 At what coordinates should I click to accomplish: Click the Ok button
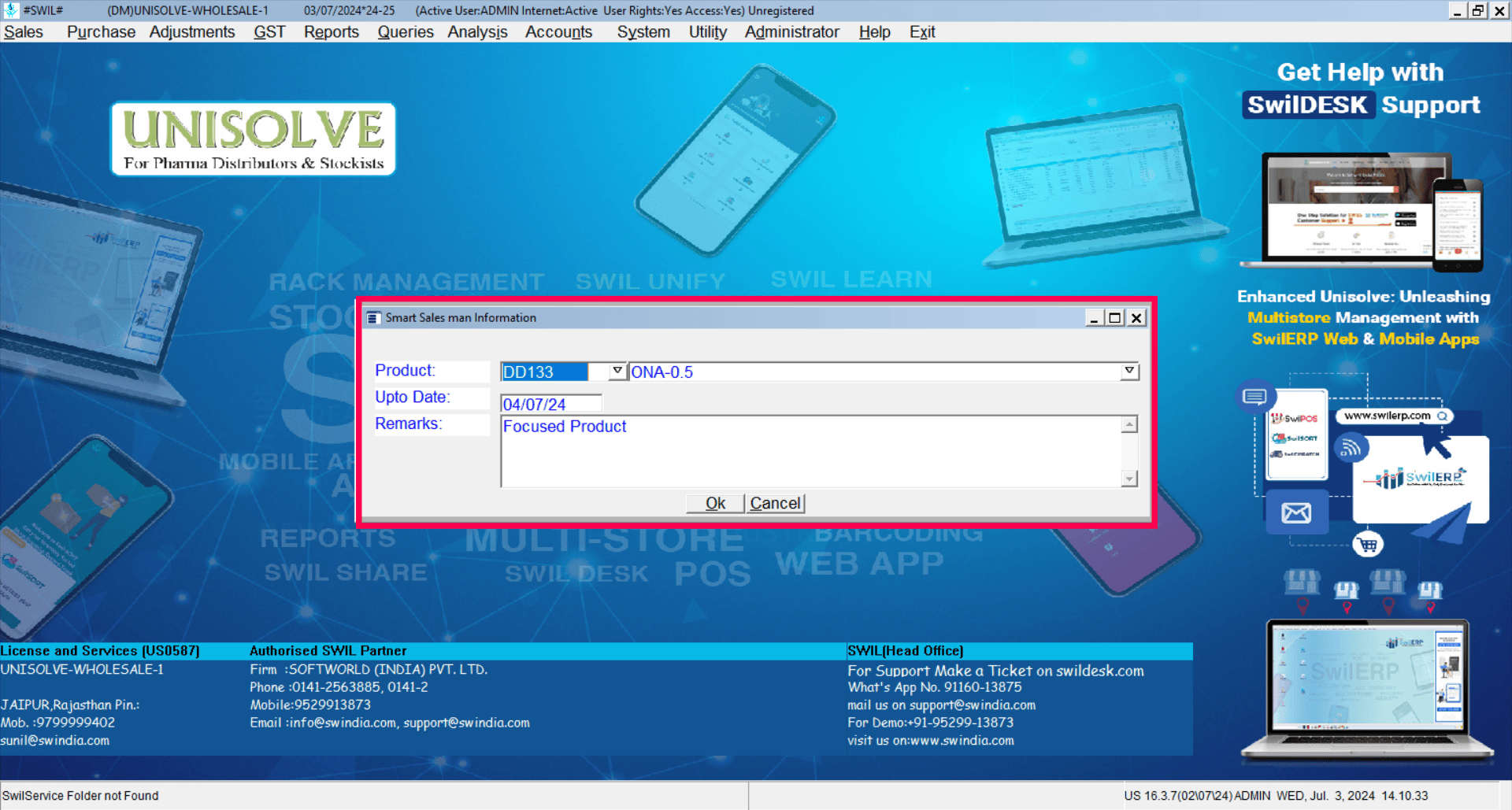(x=715, y=503)
